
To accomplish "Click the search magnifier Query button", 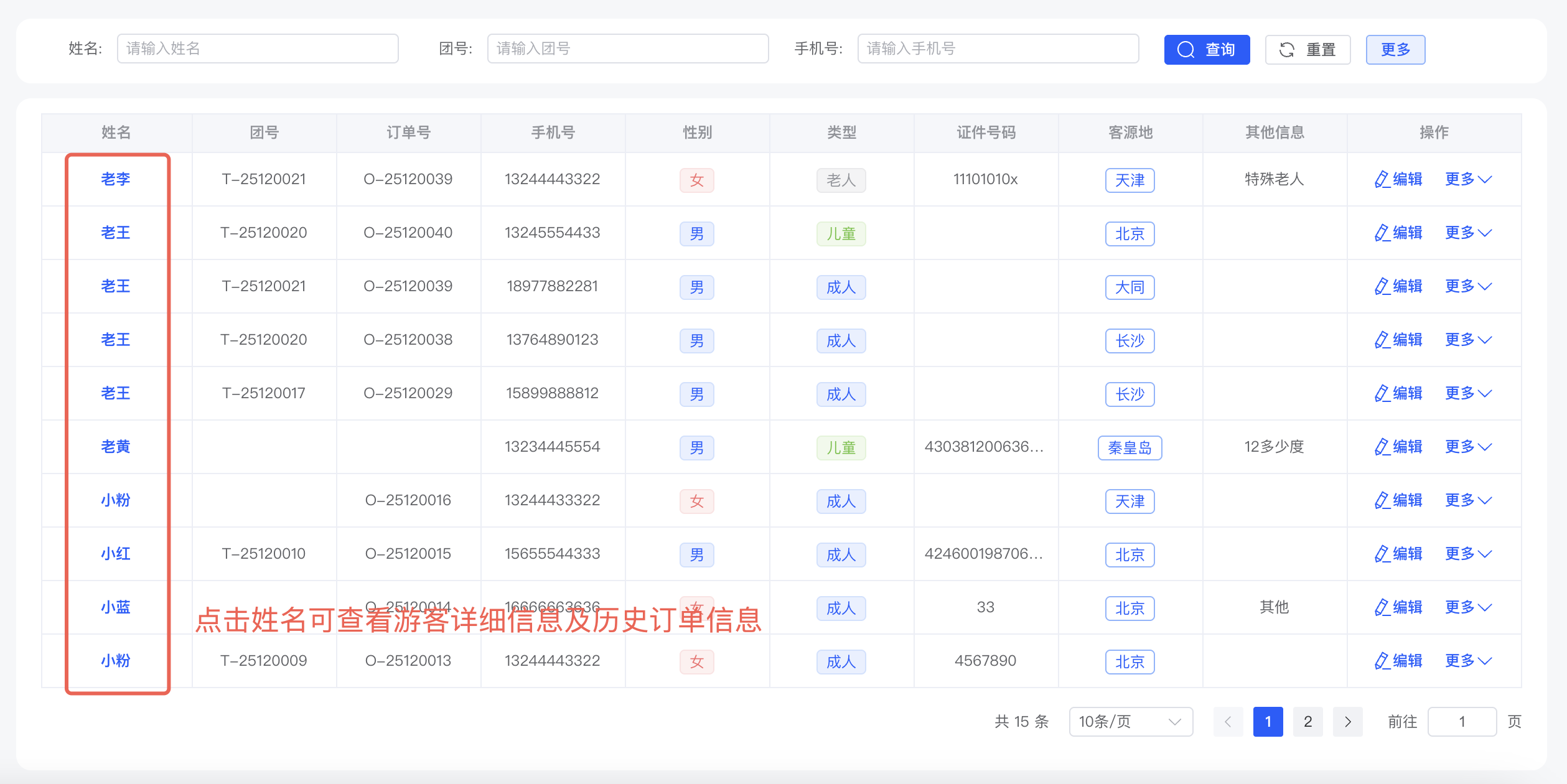I will click(1206, 50).
